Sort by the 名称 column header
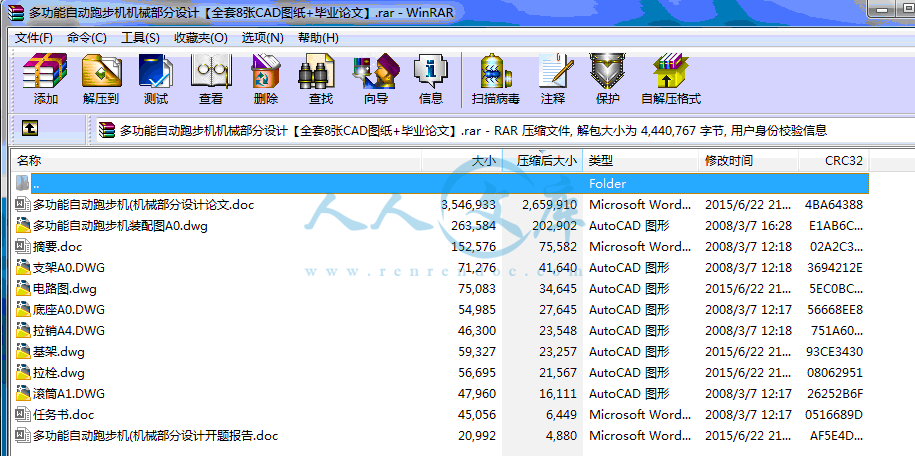Image resolution: width=915 pixels, height=456 pixels. click(x=216, y=161)
